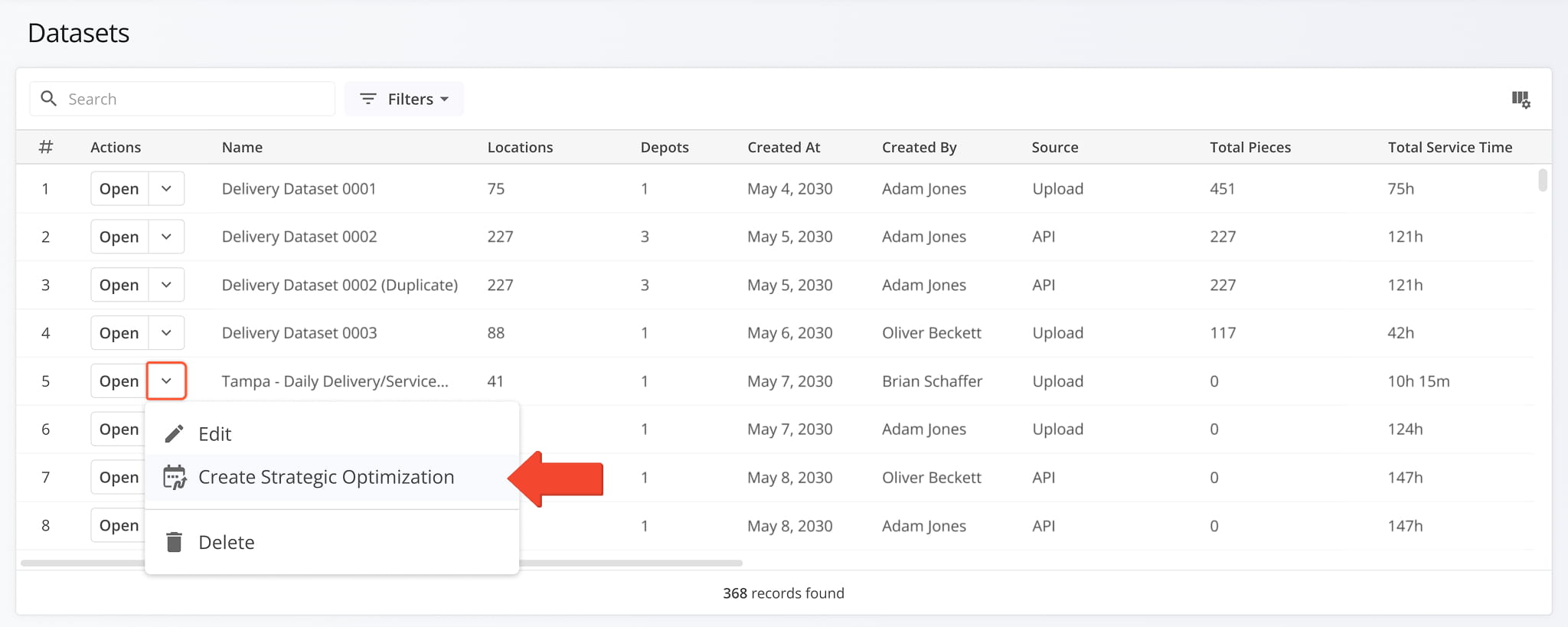Click the date May 4, 2030
This screenshot has width=1568, height=627.
789,188
